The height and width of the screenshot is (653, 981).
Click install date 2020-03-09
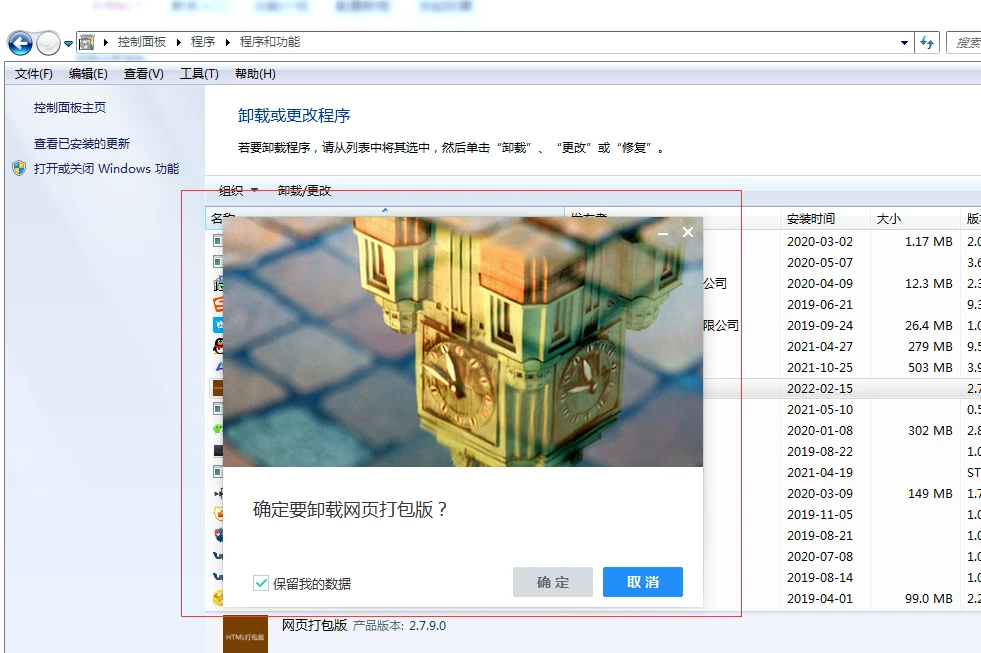[x=820, y=494]
